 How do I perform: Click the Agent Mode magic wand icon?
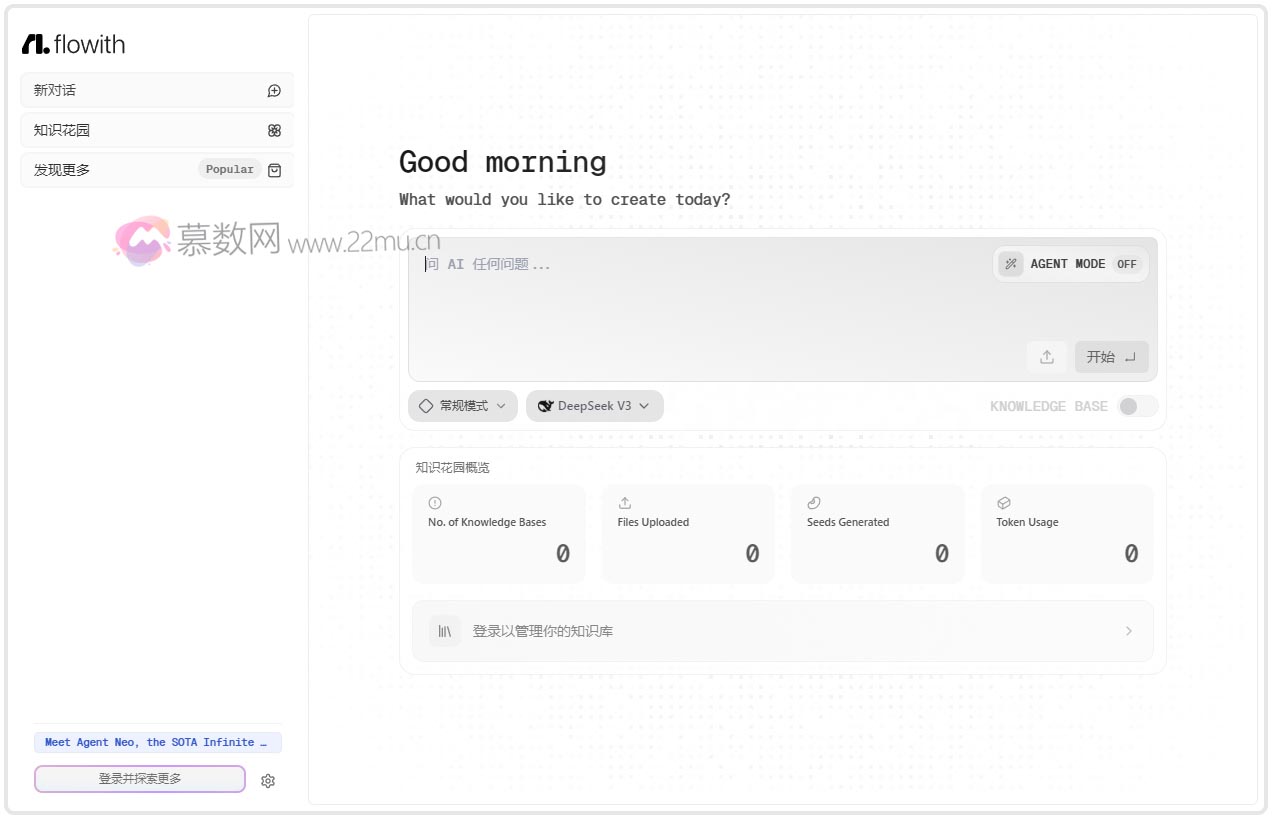tap(1011, 264)
